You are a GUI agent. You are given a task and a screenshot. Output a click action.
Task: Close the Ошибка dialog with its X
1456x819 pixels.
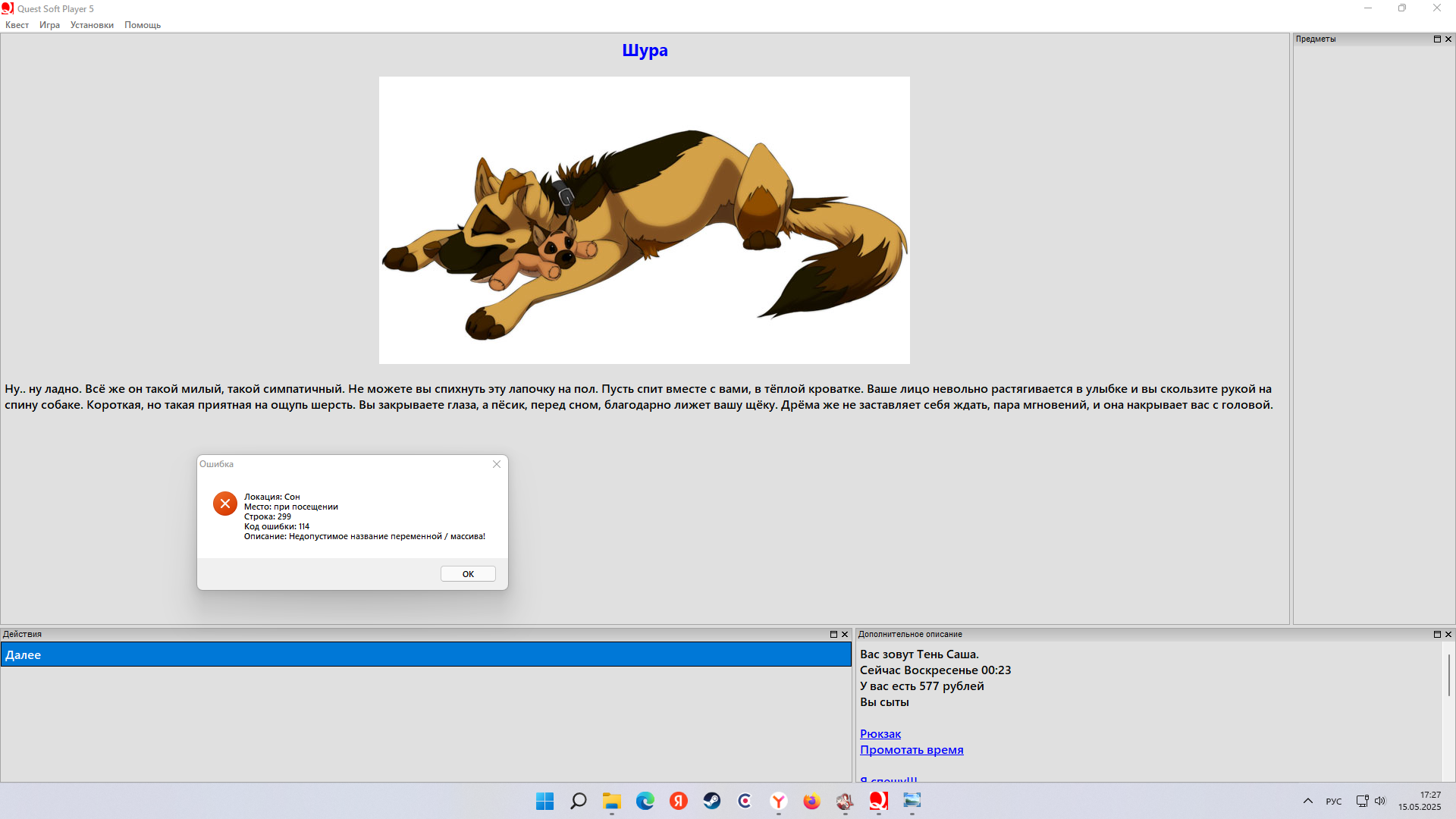[x=497, y=464]
